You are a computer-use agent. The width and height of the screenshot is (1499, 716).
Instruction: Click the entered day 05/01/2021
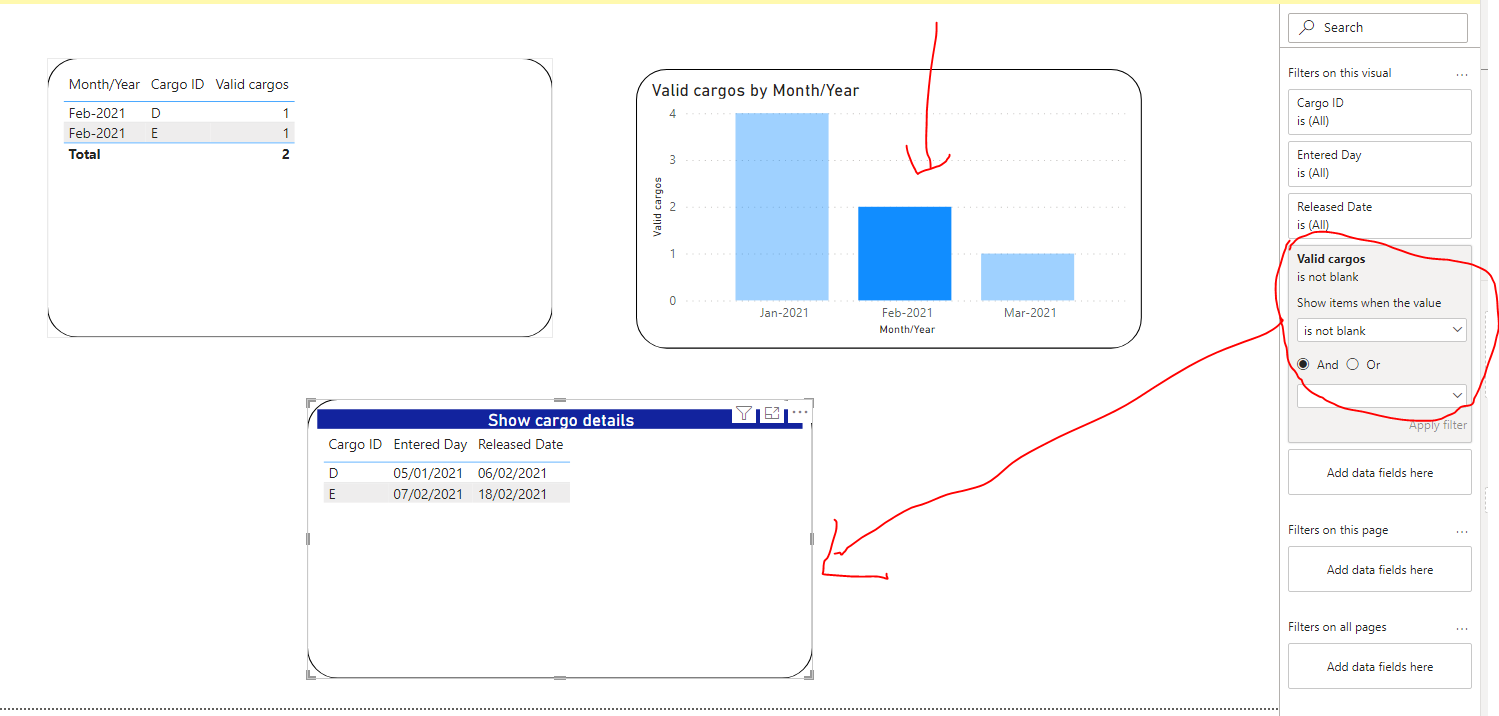point(428,473)
